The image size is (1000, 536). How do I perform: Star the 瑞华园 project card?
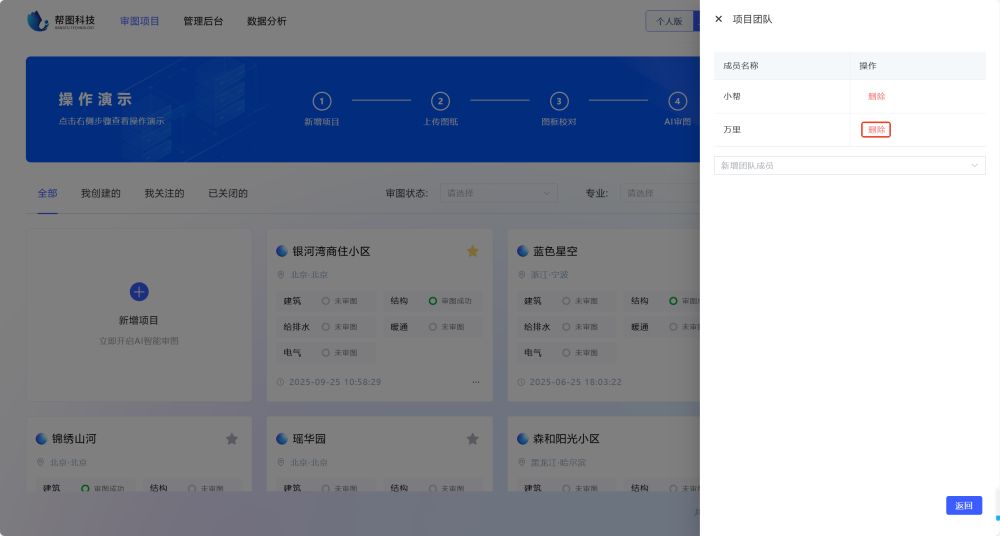[472, 439]
